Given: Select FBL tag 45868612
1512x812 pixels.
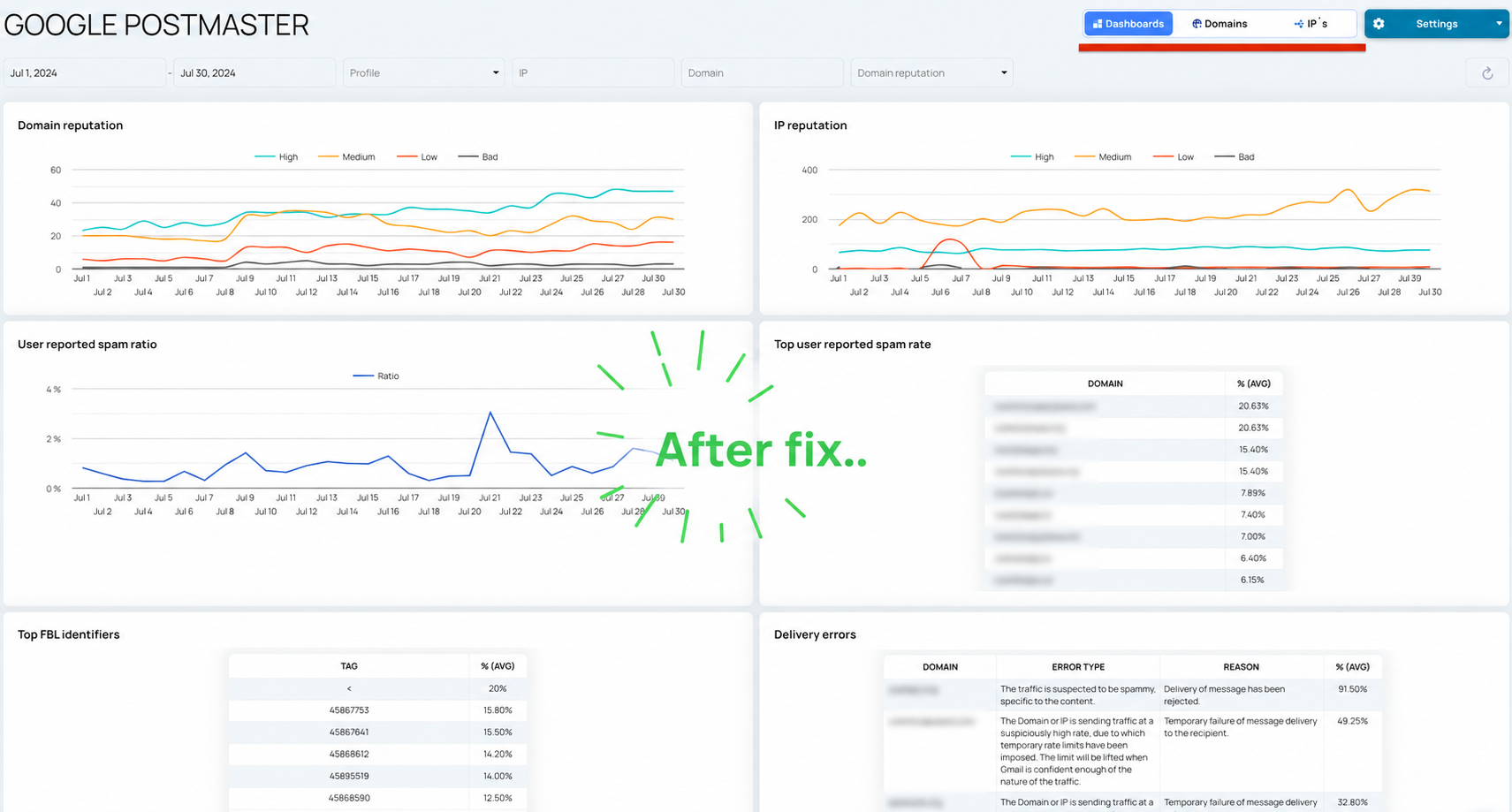Looking at the screenshot, I should tap(349, 755).
